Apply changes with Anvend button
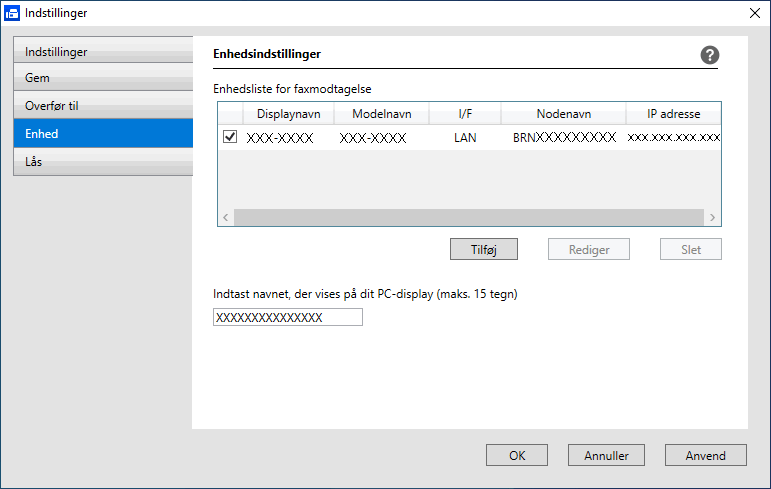 [x=706, y=456]
